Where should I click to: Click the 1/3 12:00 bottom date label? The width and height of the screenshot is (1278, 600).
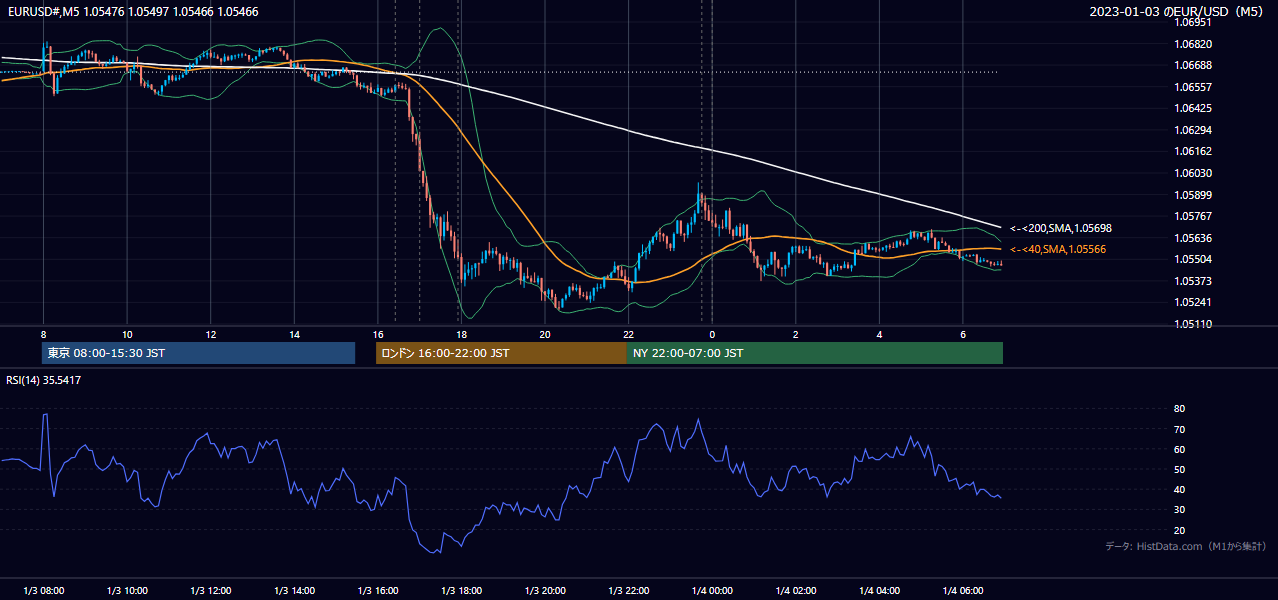click(x=210, y=591)
